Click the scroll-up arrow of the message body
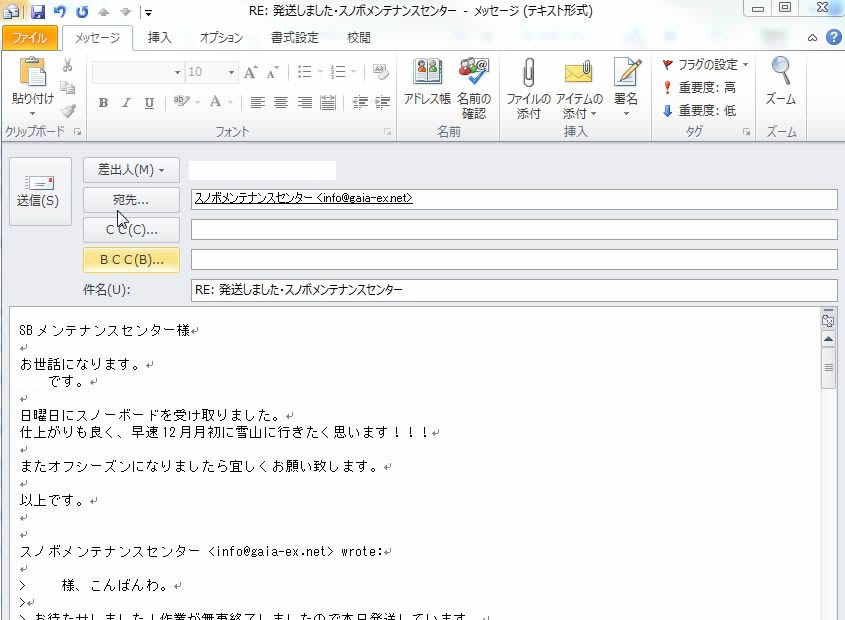Screen dimensions: 845x620 828,340
